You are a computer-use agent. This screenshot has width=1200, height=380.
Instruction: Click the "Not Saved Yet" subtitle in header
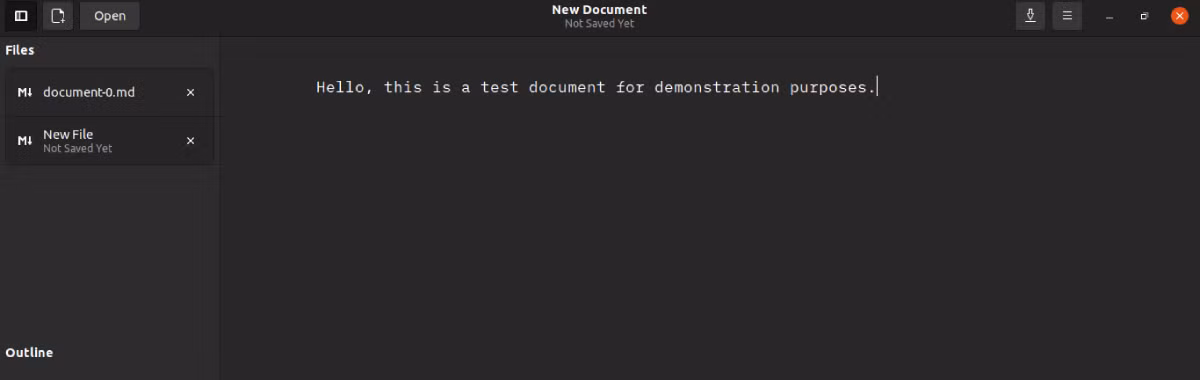point(599,24)
